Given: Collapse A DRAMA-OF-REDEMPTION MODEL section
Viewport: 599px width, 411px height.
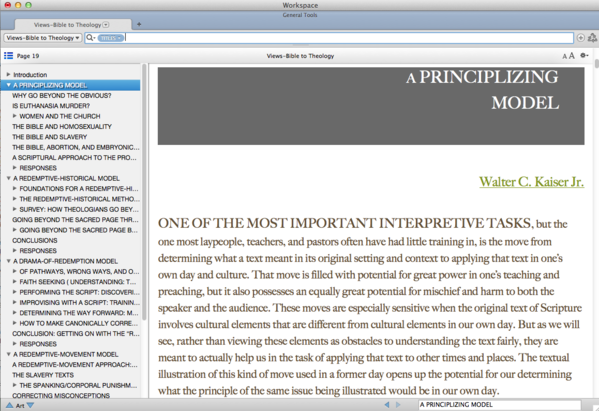Looking at the screenshot, I should click(8, 261).
